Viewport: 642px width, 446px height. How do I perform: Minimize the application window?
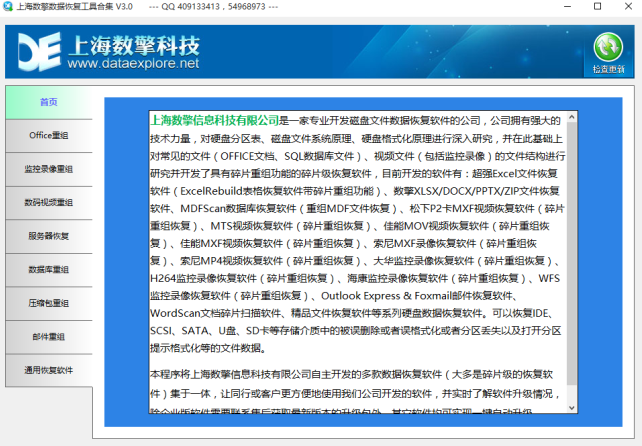pos(567,7)
